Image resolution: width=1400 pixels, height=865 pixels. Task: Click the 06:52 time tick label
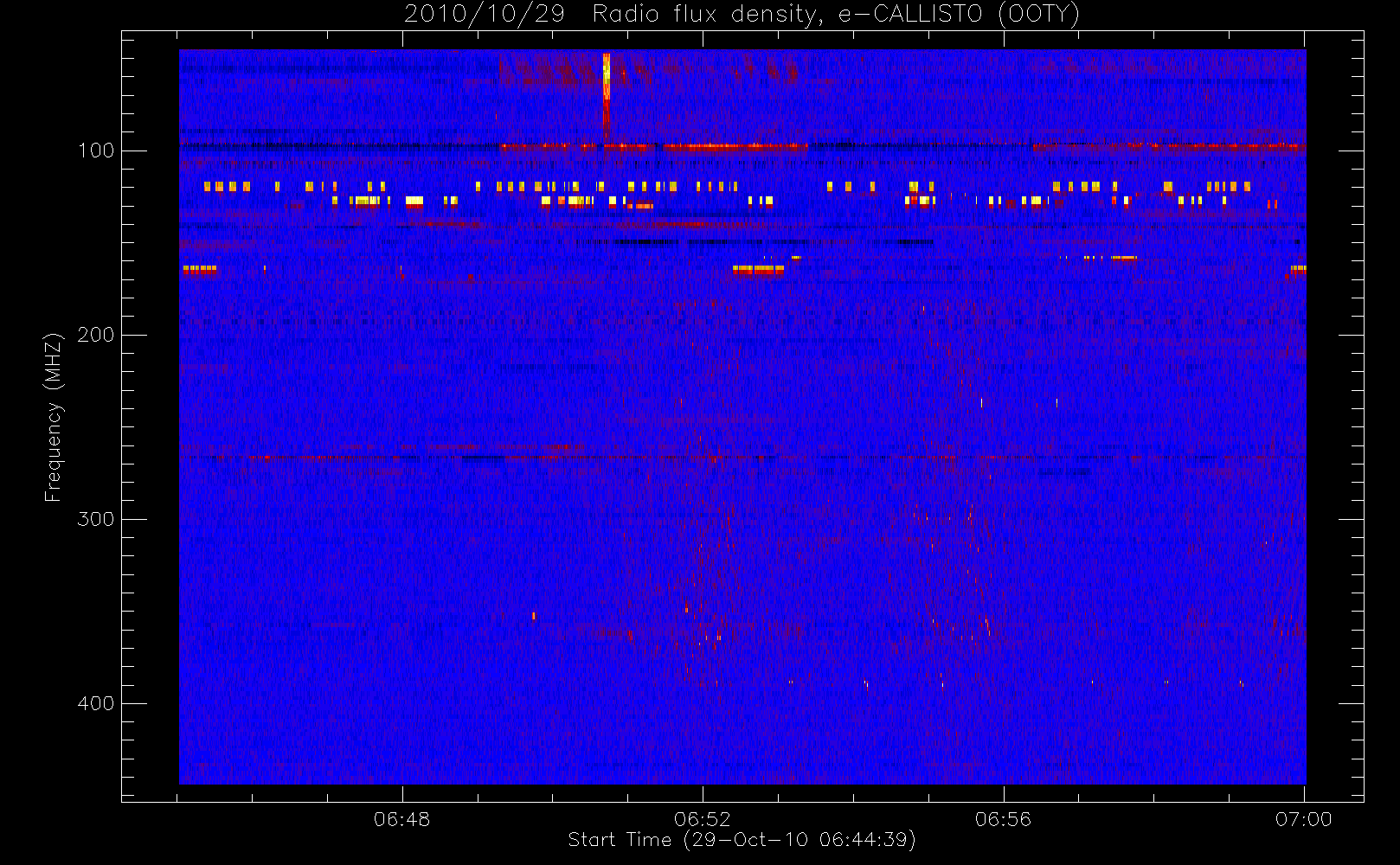(703, 819)
